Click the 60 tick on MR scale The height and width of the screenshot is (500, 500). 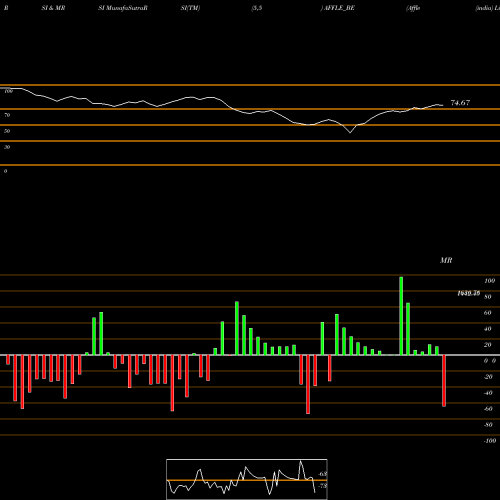(x=488, y=313)
